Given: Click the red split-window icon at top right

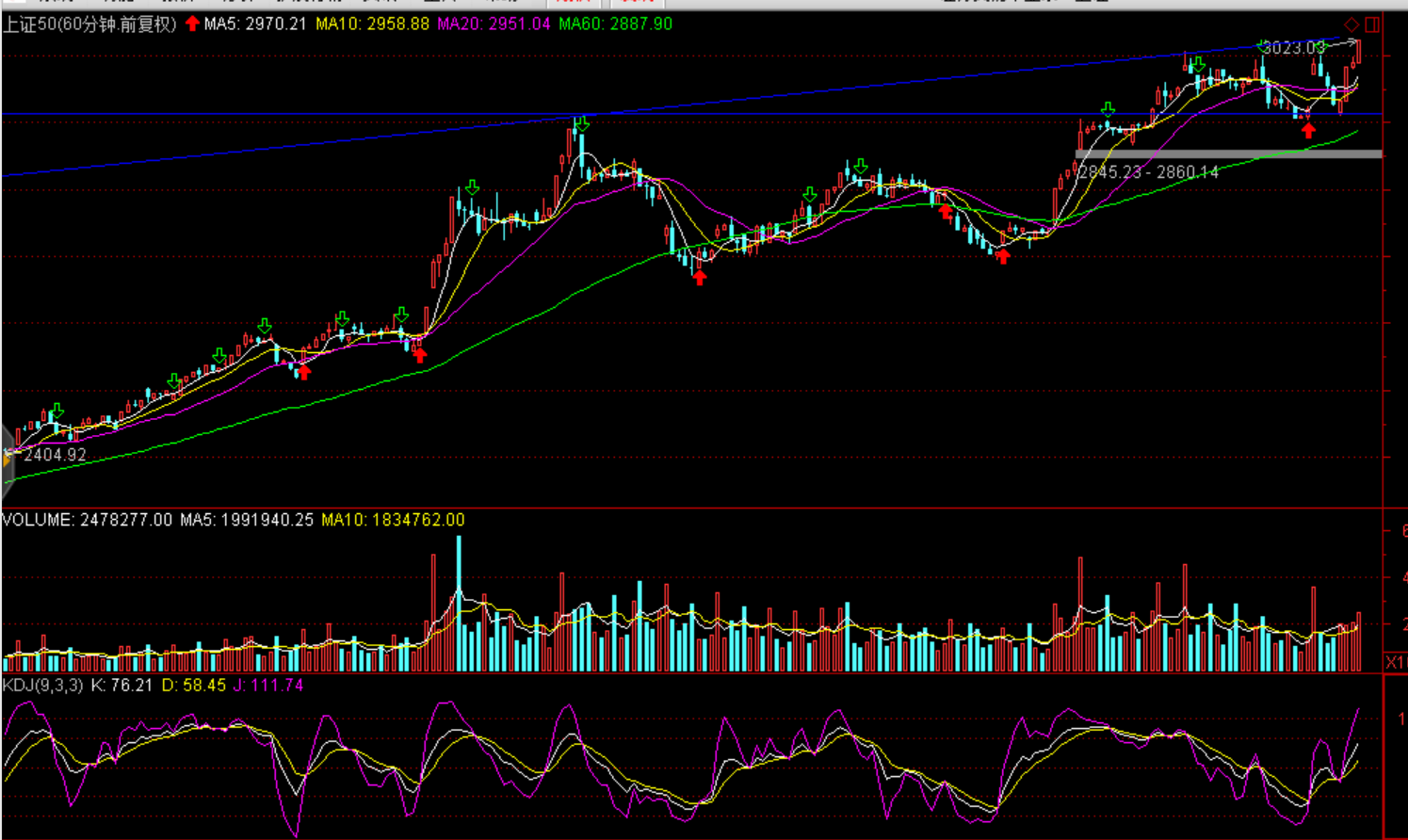Looking at the screenshot, I should tap(1372, 24).
